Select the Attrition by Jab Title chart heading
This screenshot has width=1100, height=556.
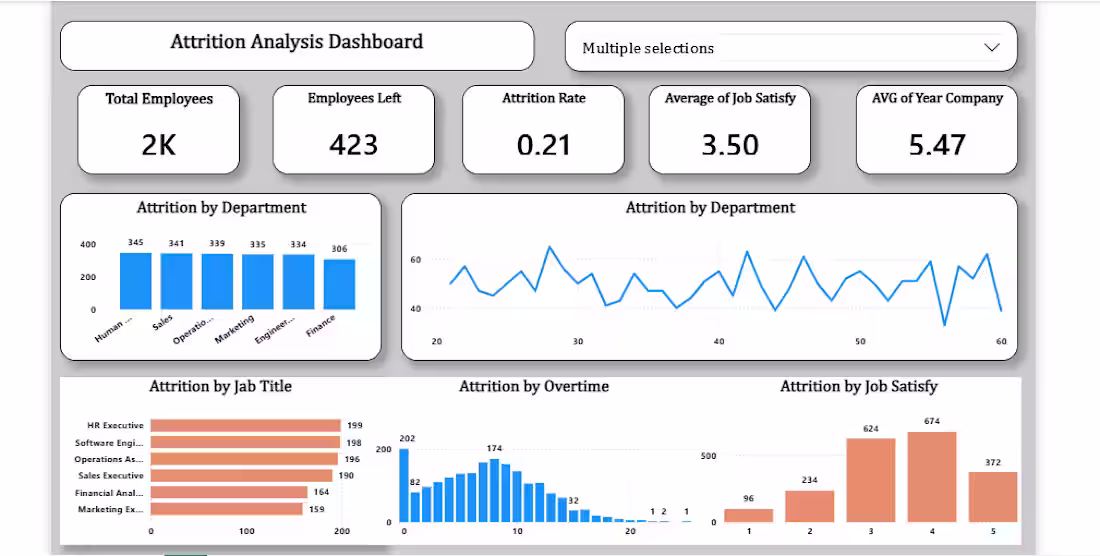point(220,386)
